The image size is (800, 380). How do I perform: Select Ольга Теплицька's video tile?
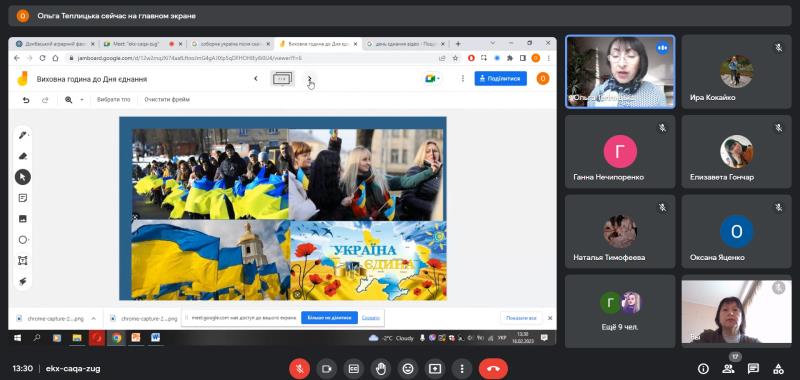pos(620,72)
